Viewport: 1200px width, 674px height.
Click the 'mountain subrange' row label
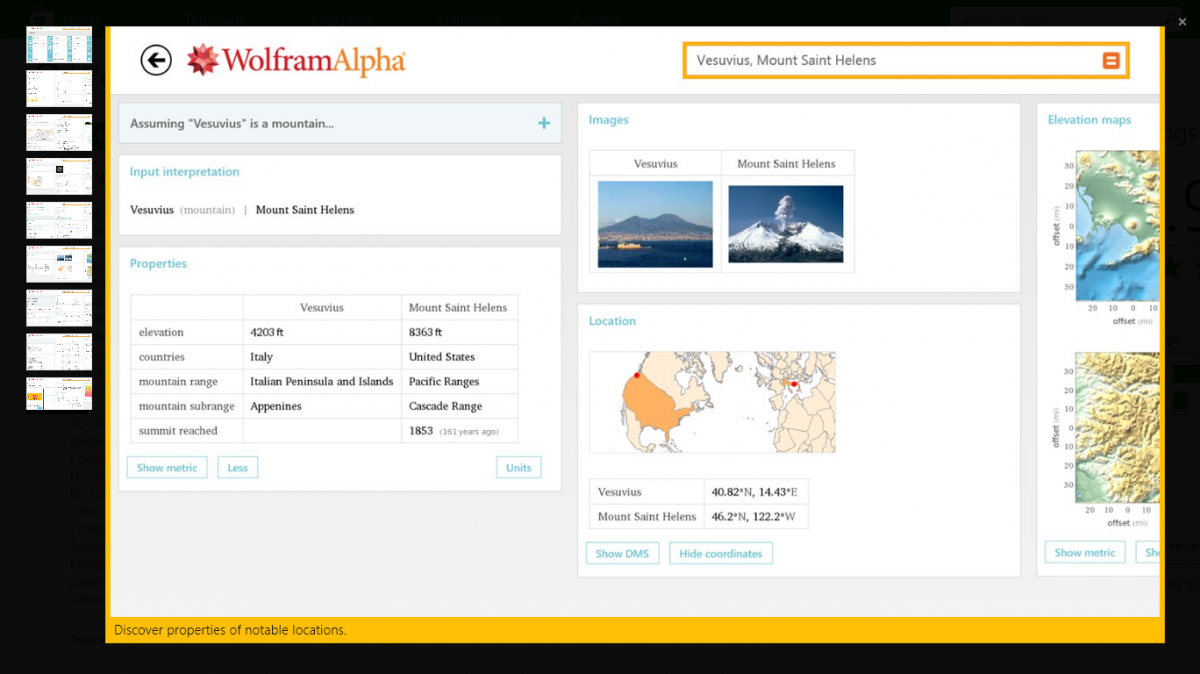pyautogui.click(x=187, y=406)
